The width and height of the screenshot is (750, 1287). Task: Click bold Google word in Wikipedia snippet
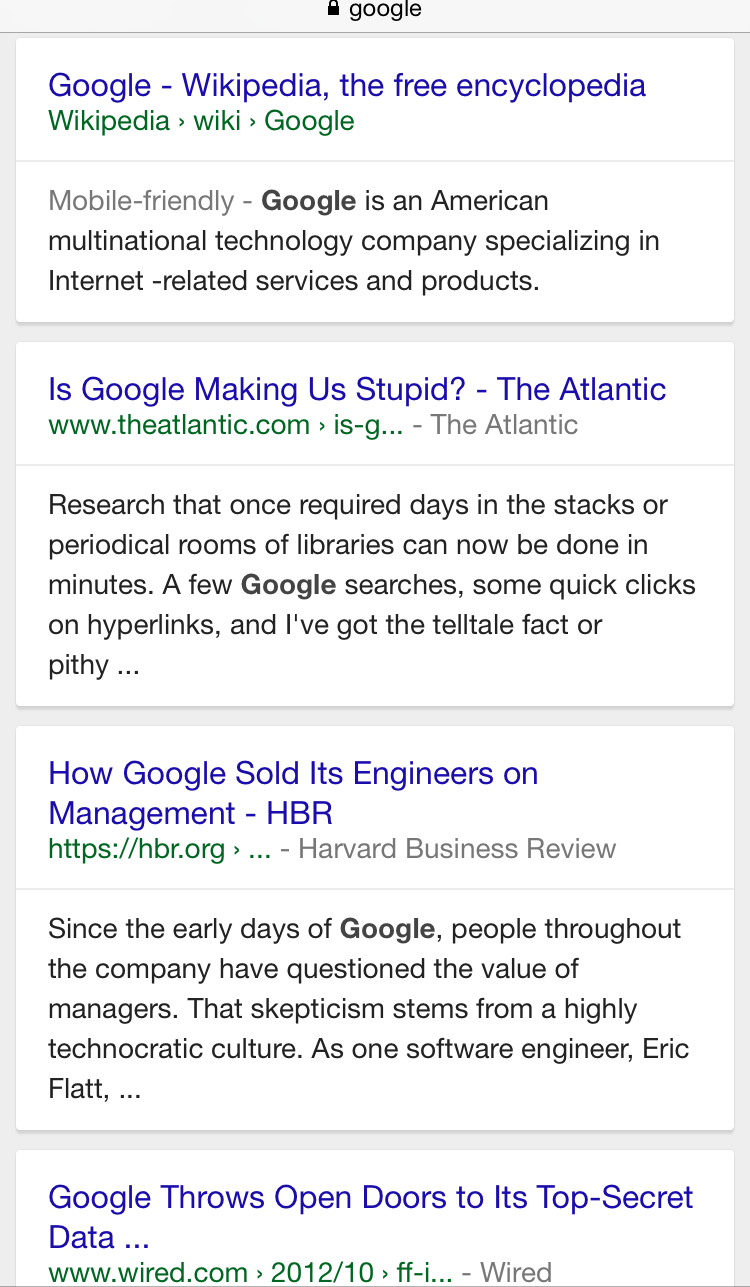click(x=308, y=201)
